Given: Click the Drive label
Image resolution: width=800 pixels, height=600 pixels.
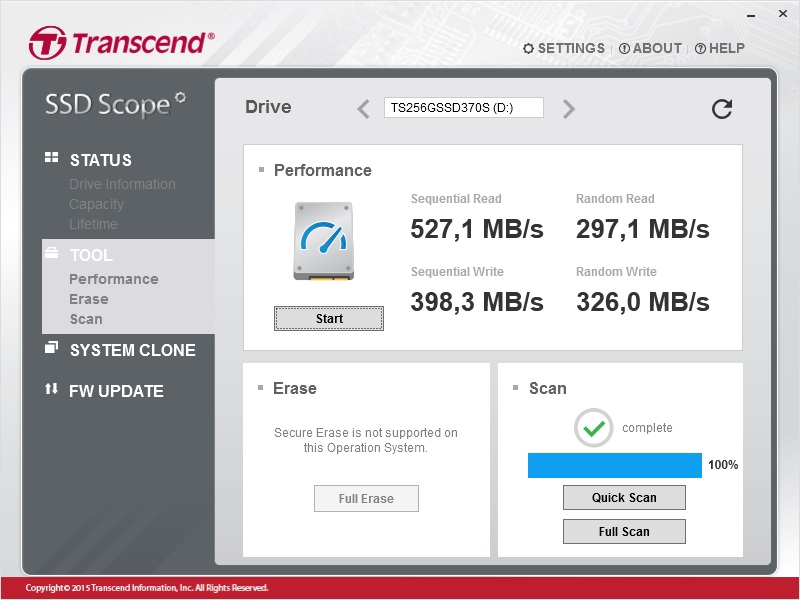Looking at the screenshot, I should point(268,107).
